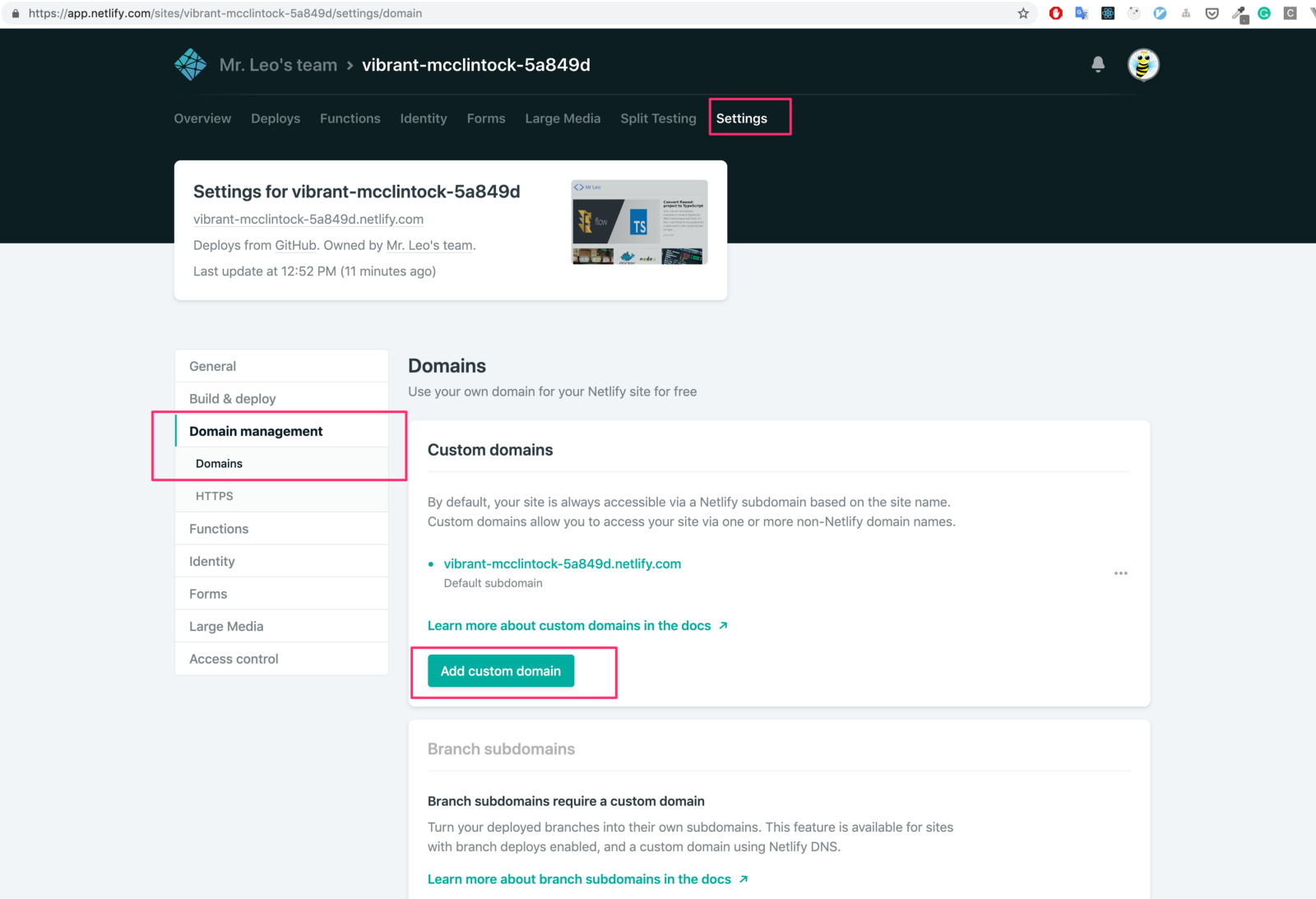Open default subdomain link in Custom domains
Screen dimensions: 1316x899
click(563, 564)
